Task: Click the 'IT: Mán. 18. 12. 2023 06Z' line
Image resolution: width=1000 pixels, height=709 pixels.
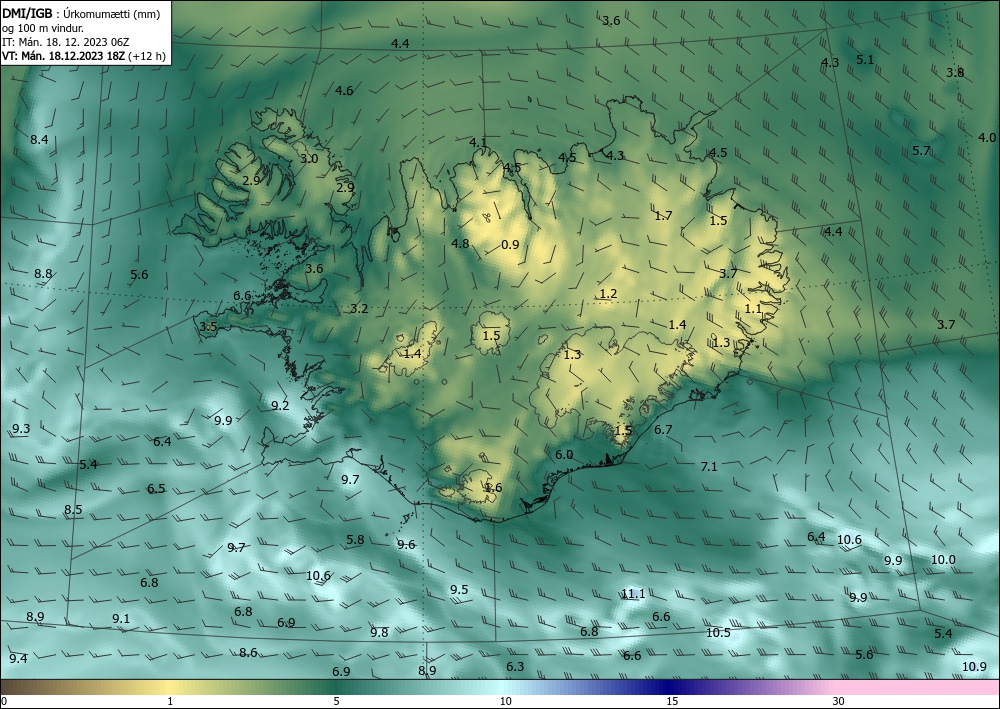Action: click(65, 42)
